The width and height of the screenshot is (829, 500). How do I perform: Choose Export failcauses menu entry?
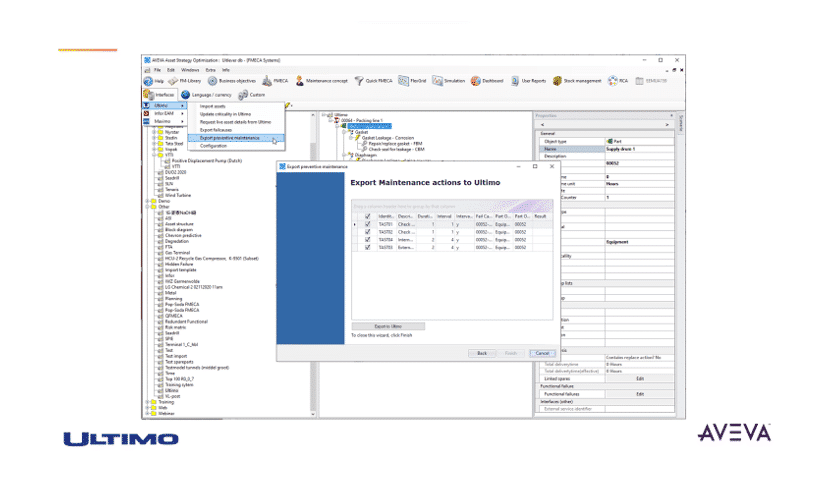pos(236,130)
